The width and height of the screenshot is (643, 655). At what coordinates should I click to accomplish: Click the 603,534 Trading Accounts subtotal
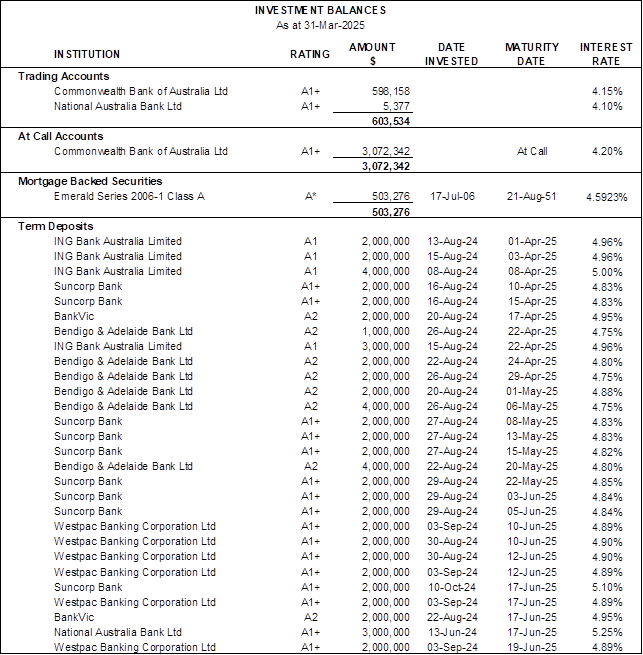[x=387, y=121]
